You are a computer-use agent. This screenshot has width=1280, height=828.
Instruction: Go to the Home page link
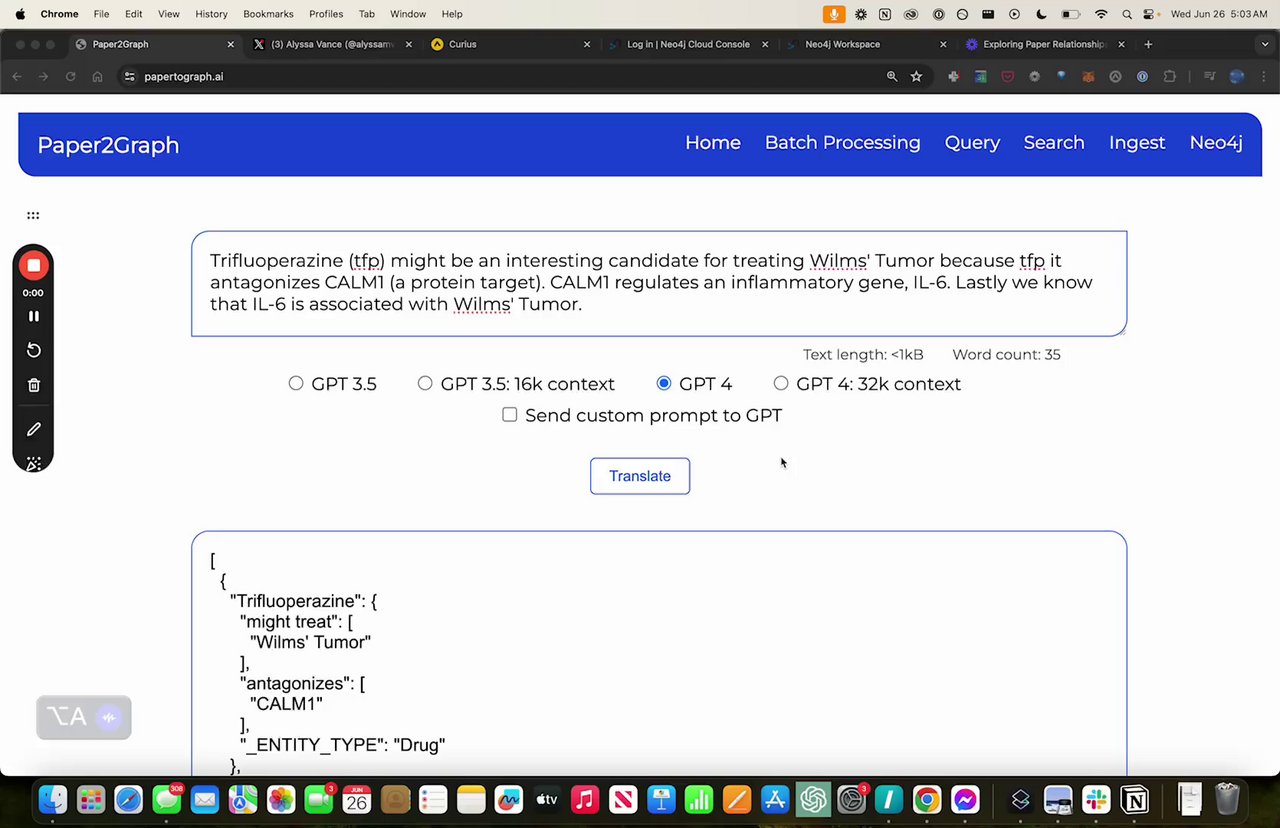(x=713, y=143)
